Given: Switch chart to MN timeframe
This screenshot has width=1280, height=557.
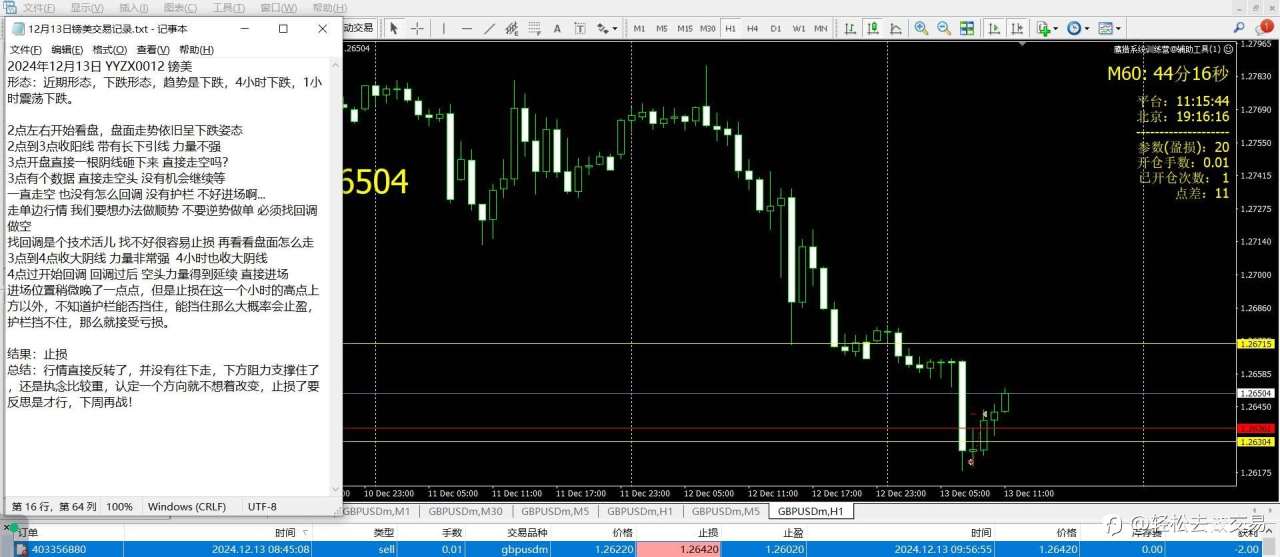Looking at the screenshot, I should tap(821, 28).
